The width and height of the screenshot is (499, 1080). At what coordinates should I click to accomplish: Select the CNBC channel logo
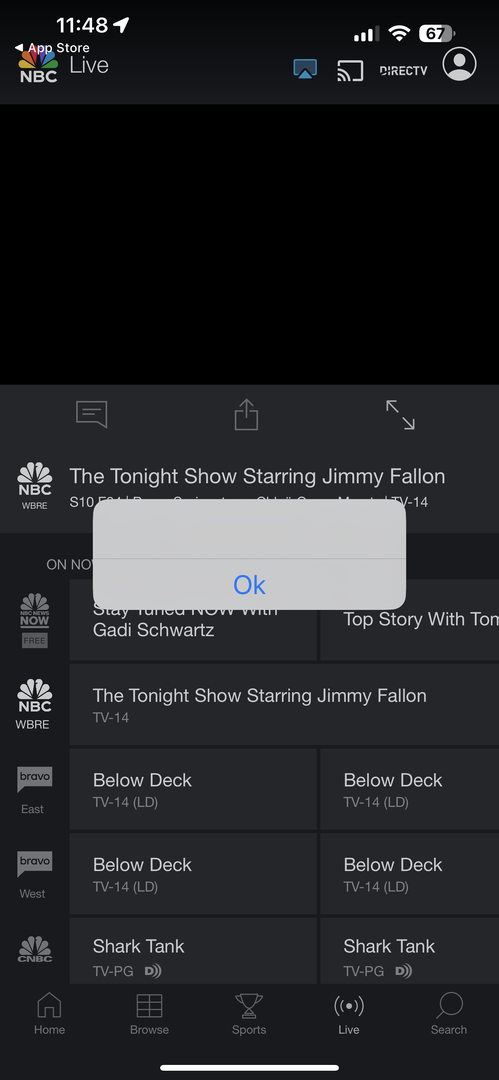34,949
